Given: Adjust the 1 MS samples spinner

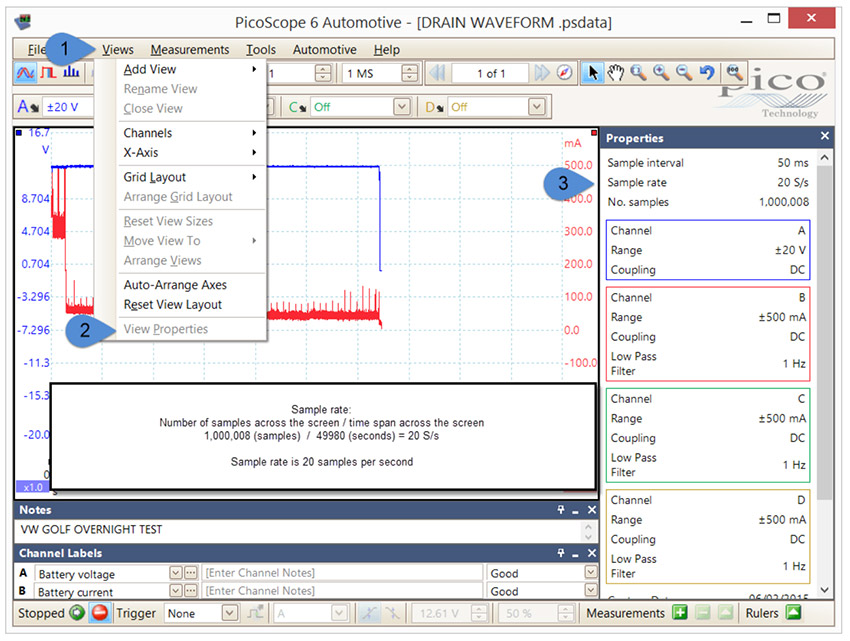Looking at the screenshot, I should pyautogui.click(x=410, y=73).
